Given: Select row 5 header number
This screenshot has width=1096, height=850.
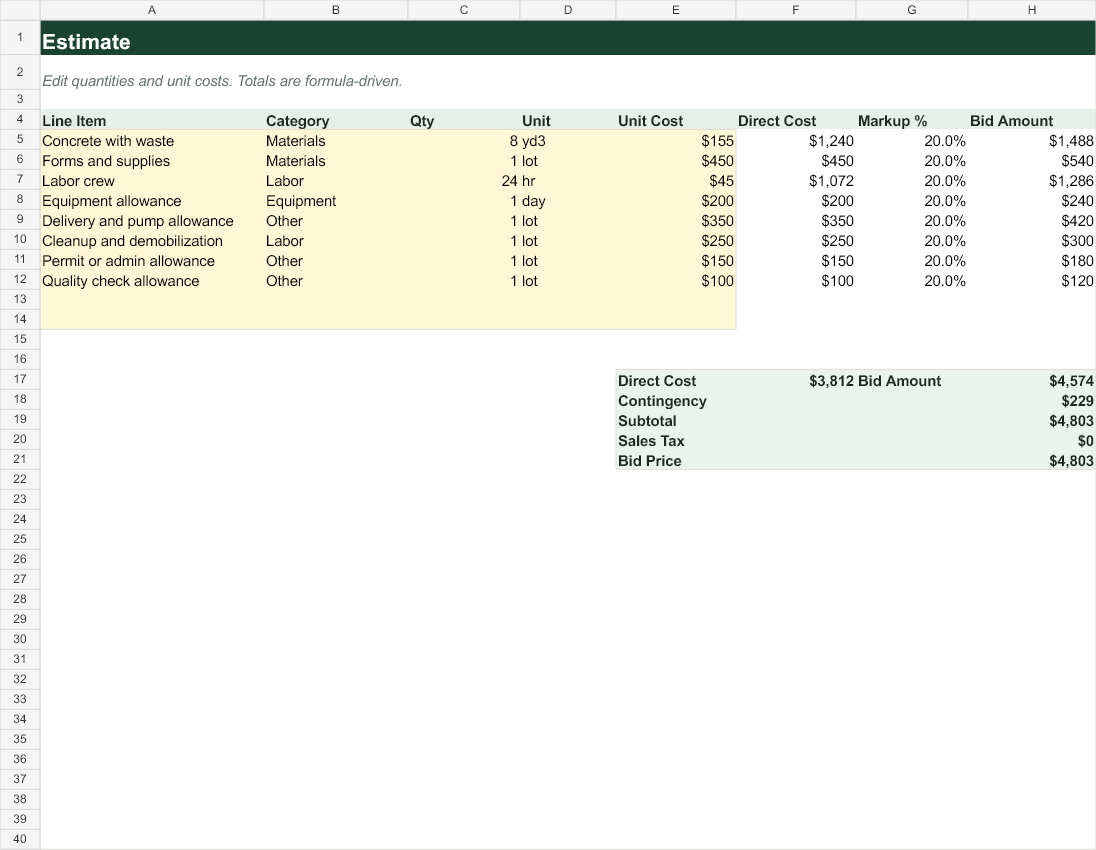Looking at the screenshot, I should pyautogui.click(x=20, y=139).
